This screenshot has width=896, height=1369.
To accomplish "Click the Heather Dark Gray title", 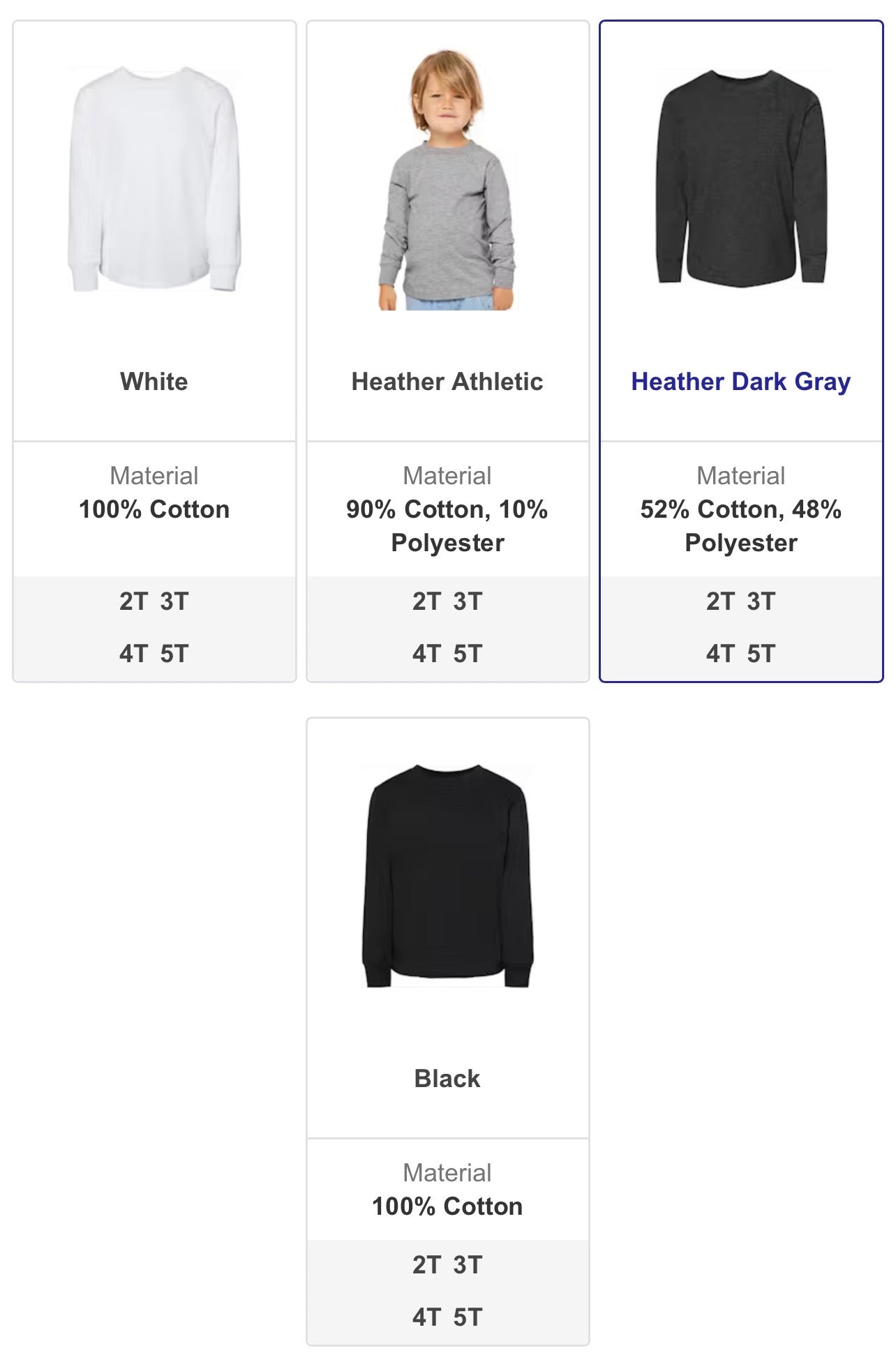I will coord(740,382).
